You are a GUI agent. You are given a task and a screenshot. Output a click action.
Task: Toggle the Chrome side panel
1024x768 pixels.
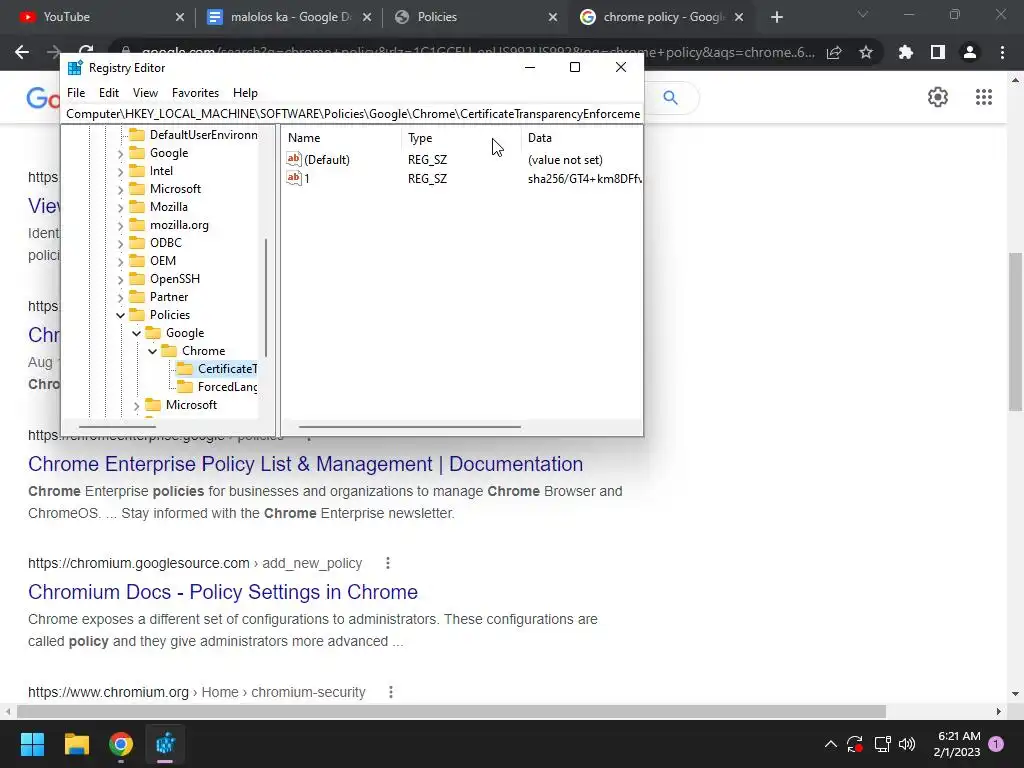coord(938,52)
